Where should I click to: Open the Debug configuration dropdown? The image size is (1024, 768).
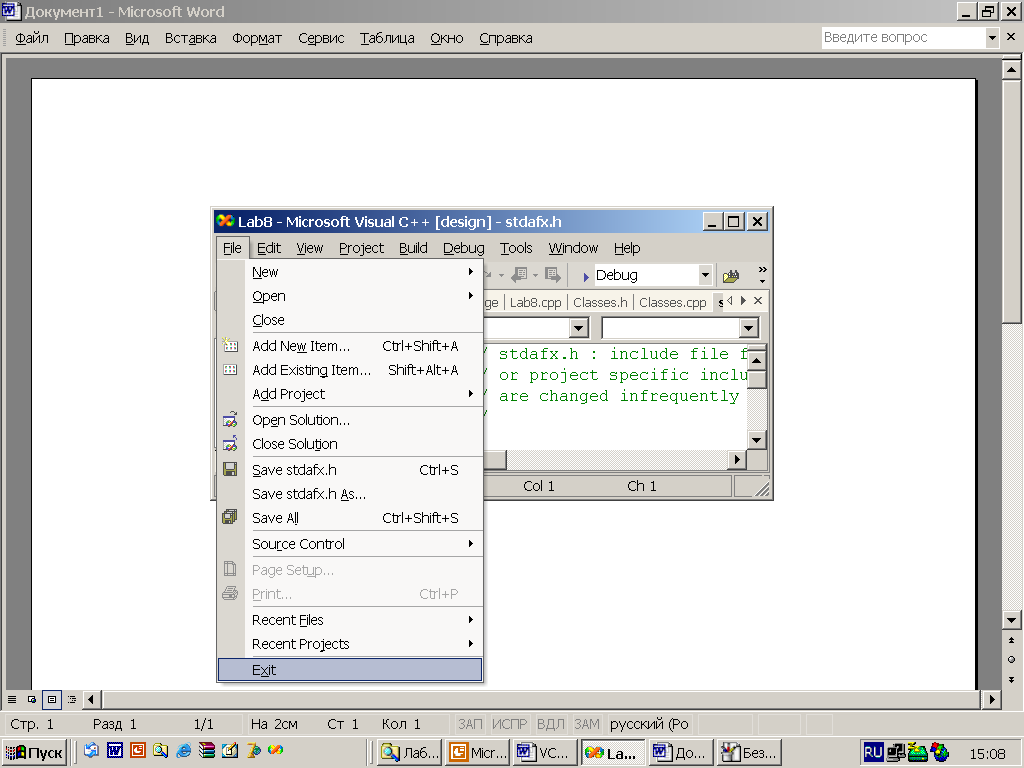pyautogui.click(x=705, y=275)
